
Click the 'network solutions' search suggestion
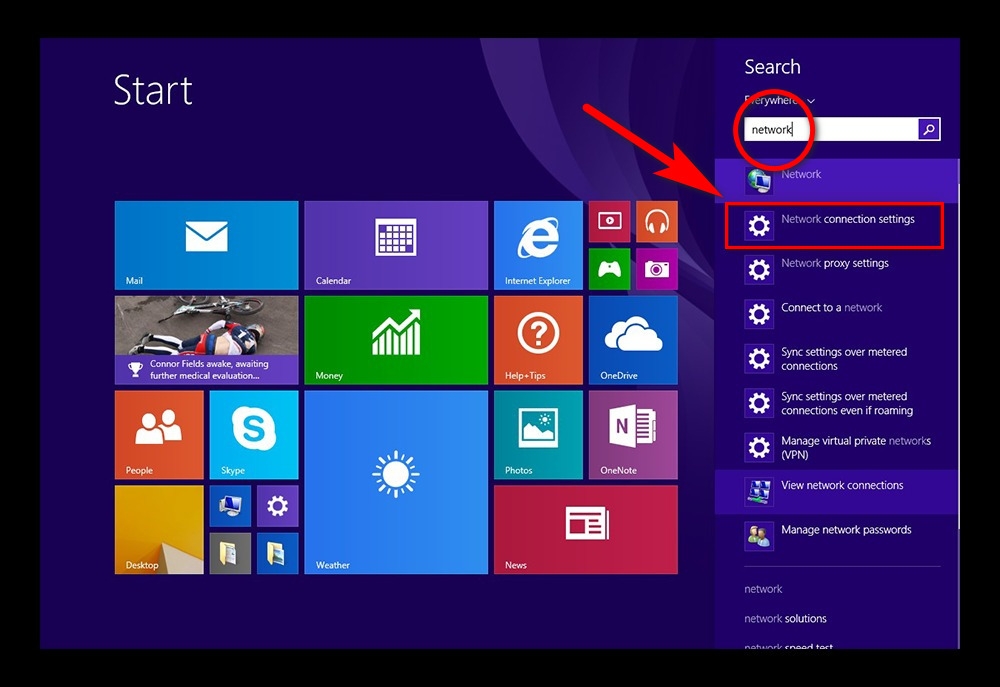pyautogui.click(x=785, y=618)
